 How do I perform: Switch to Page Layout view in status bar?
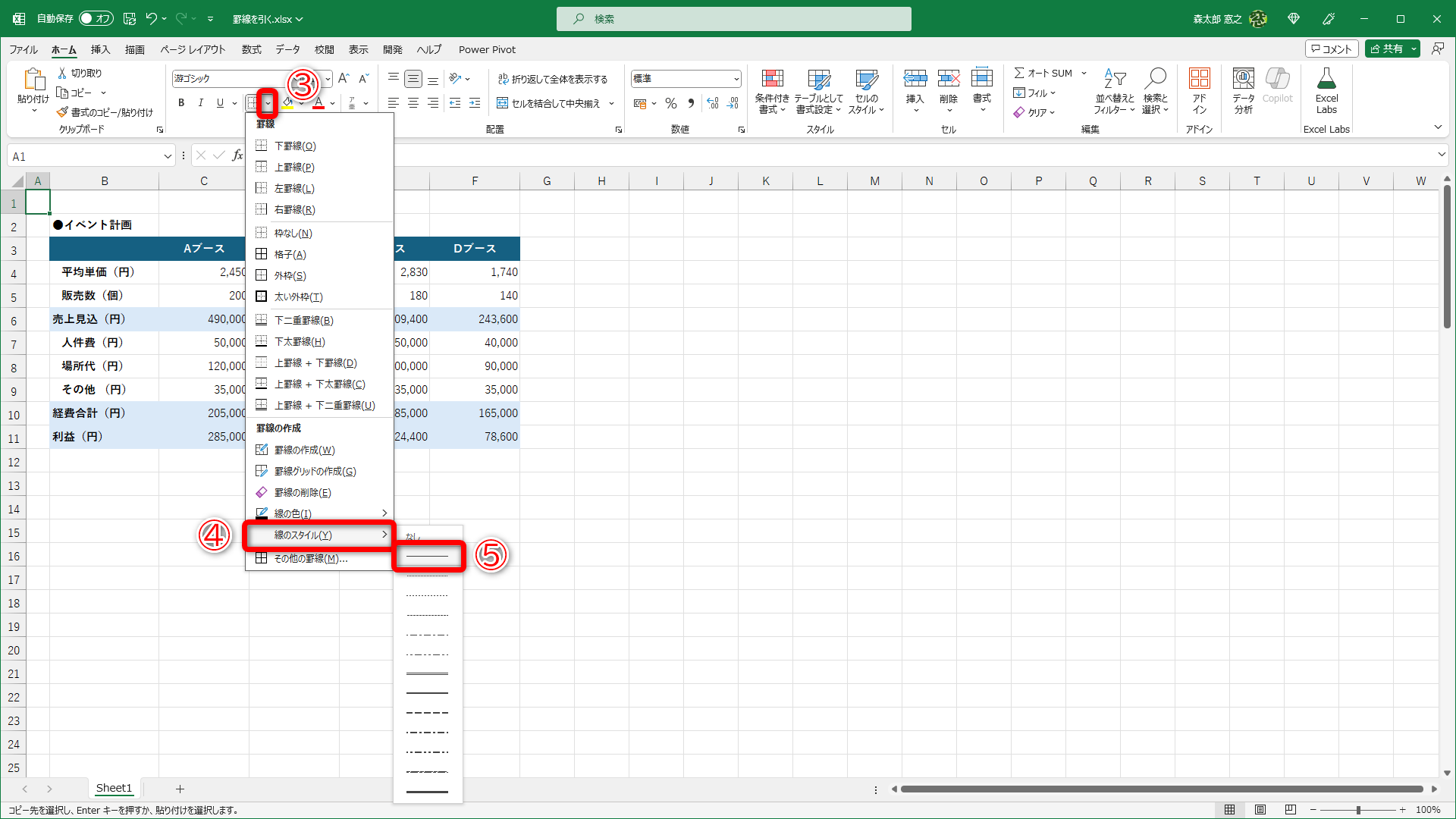(x=1260, y=810)
